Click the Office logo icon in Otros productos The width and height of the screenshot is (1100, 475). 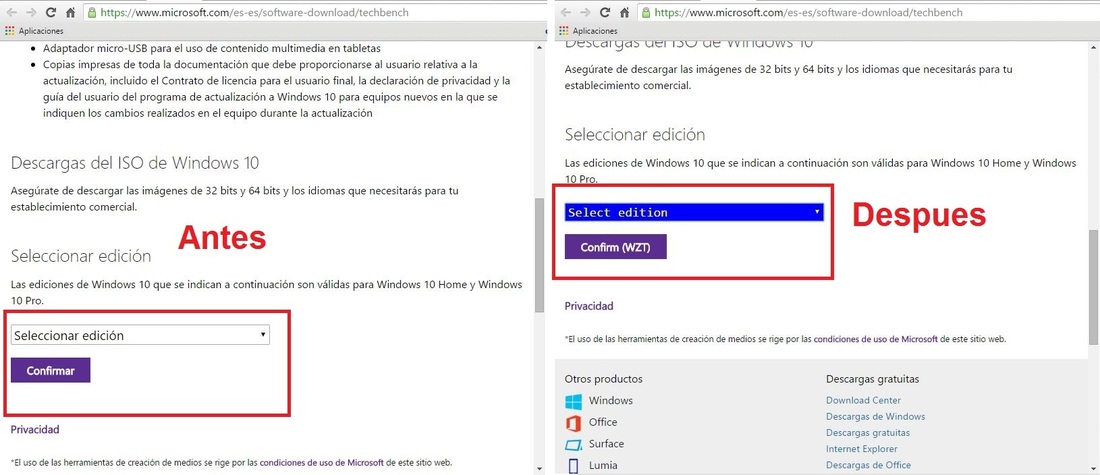pos(573,422)
